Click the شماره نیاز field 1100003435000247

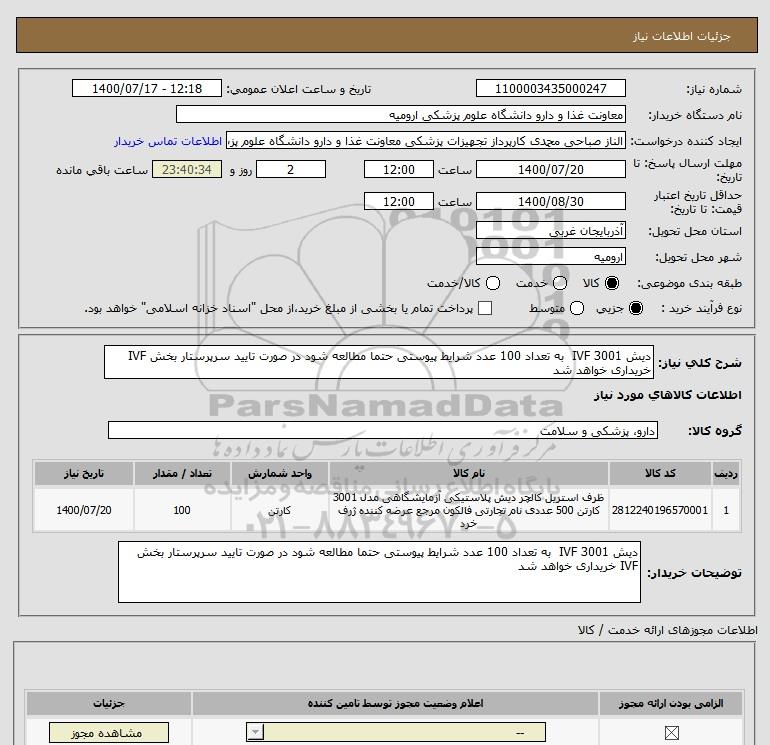click(550, 88)
